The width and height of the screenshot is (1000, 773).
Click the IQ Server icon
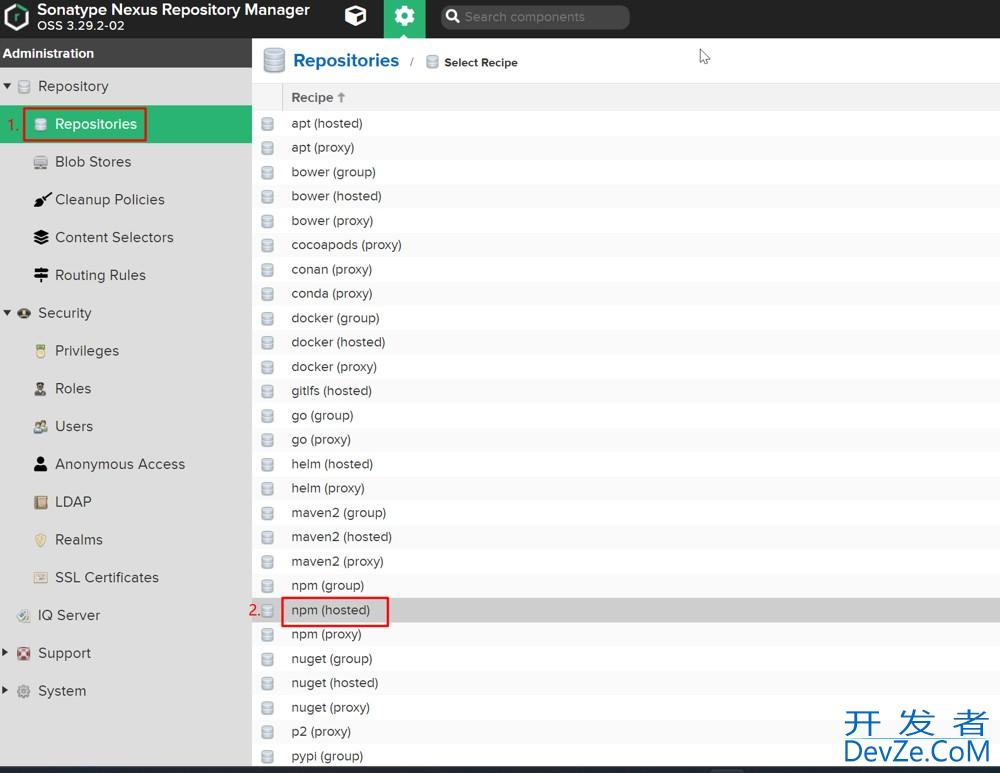[x=24, y=615]
